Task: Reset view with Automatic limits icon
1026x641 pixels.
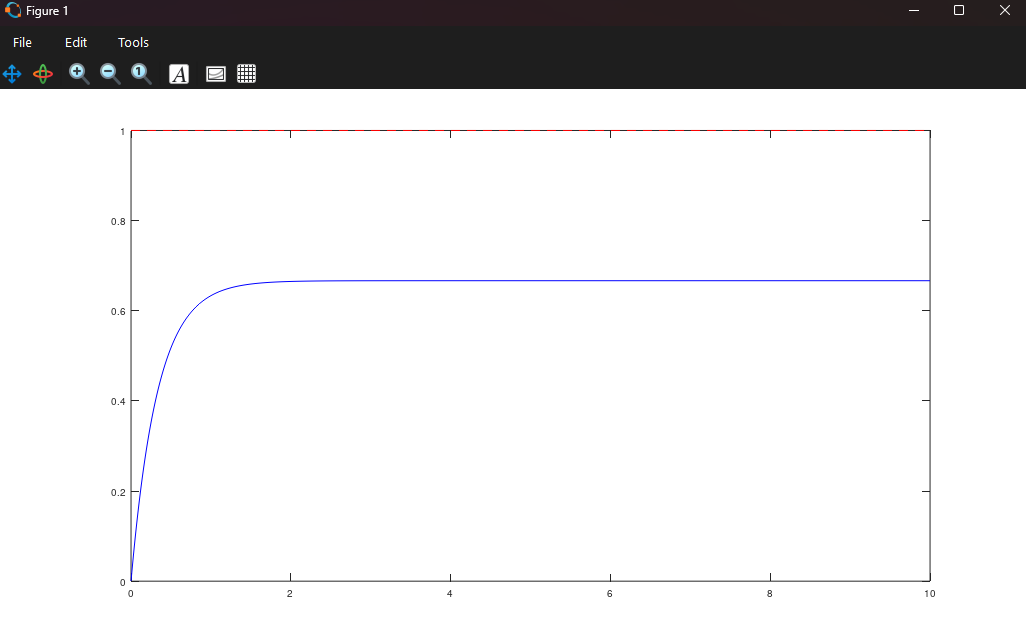Action: pos(142,74)
